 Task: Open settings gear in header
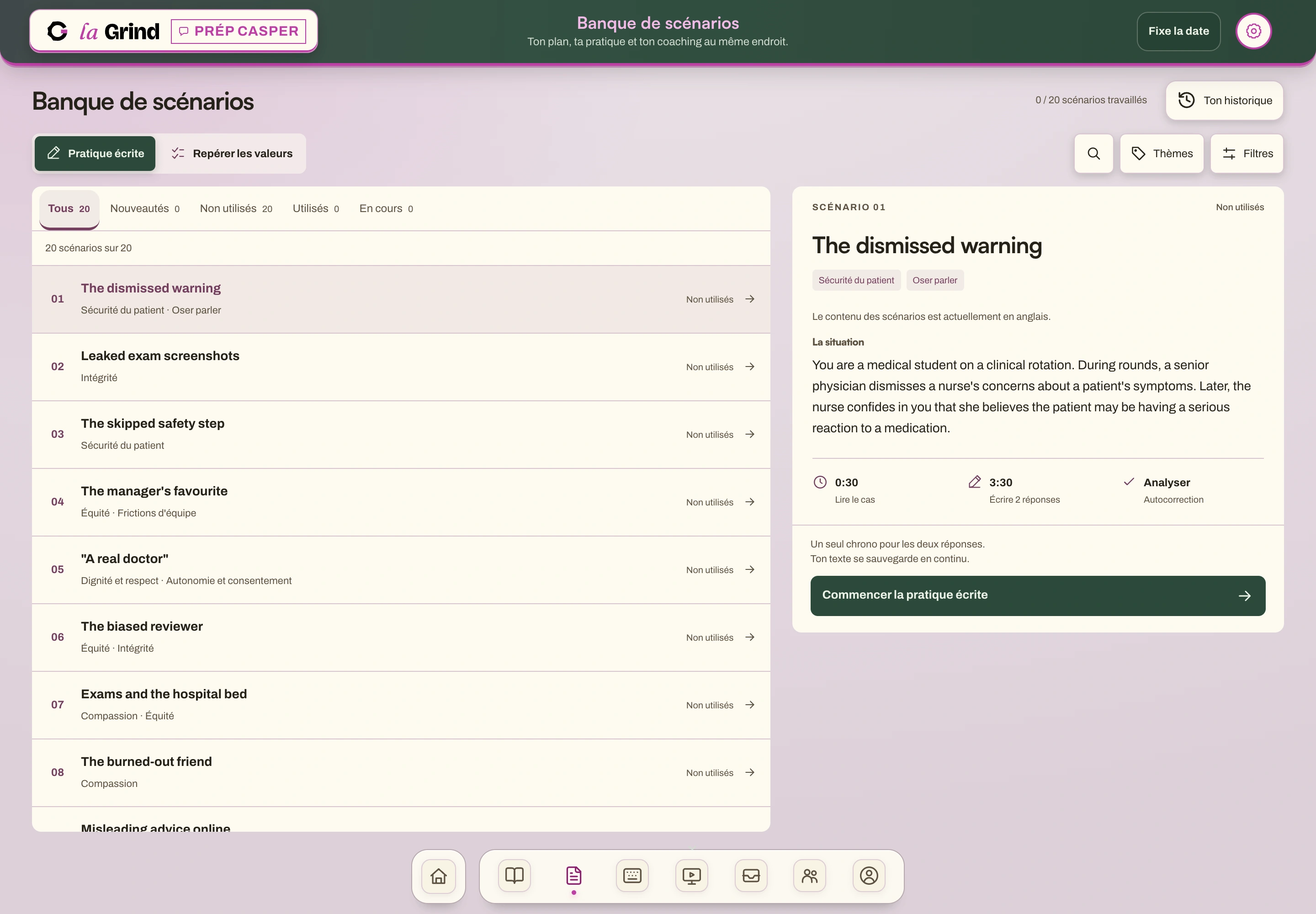tap(1253, 31)
